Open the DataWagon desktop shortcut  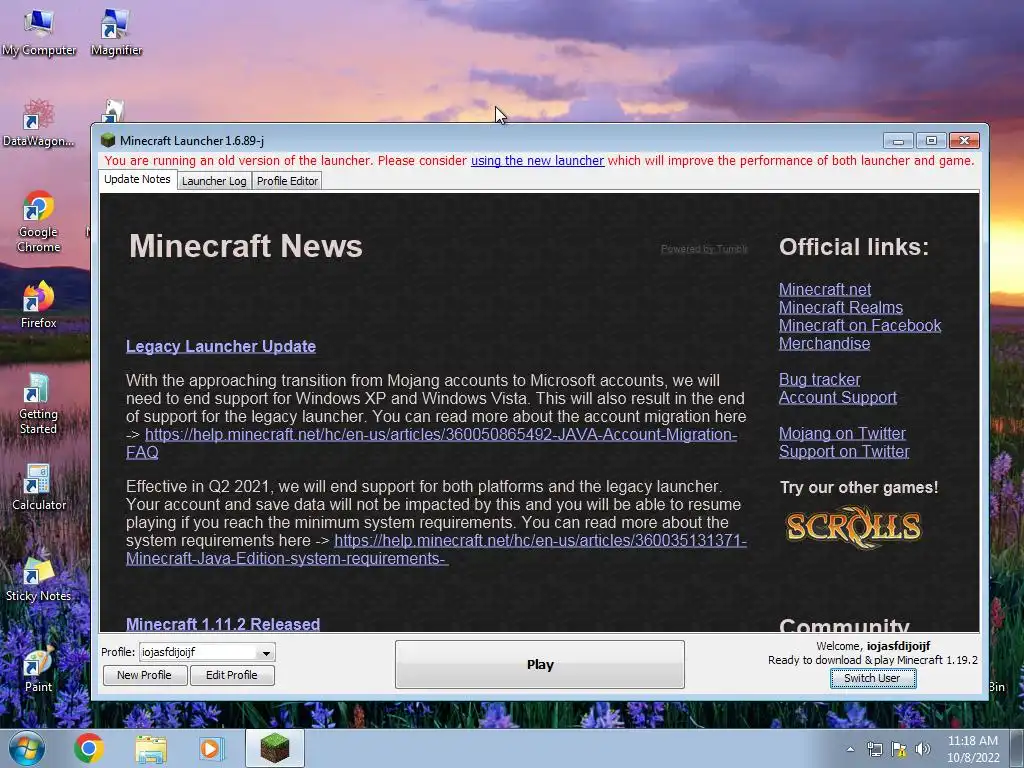click(39, 123)
